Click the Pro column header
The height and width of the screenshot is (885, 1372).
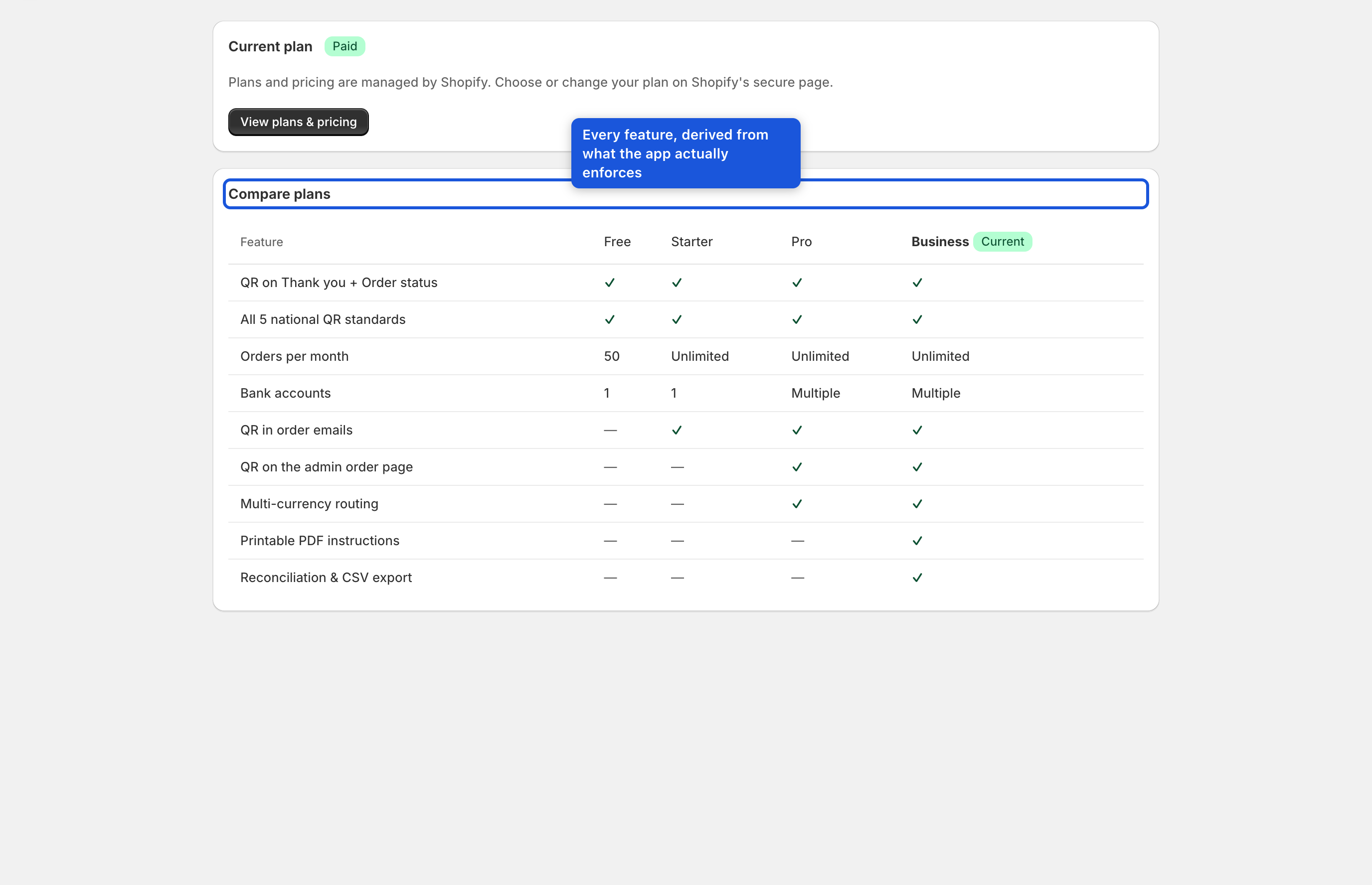point(801,242)
